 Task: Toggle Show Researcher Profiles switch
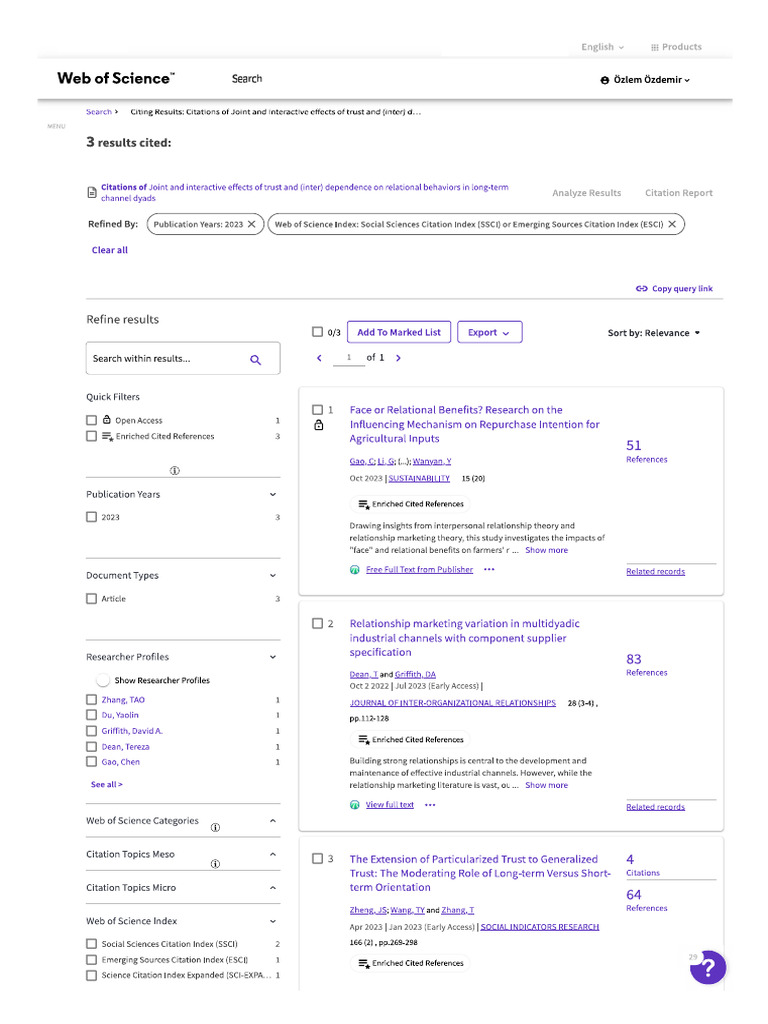tap(102, 680)
